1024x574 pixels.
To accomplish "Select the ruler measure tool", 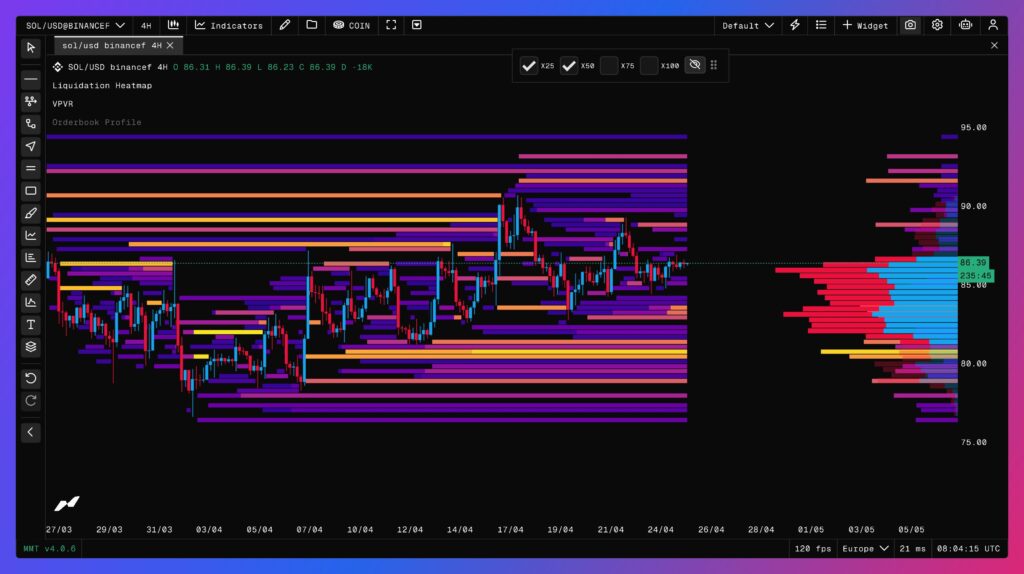I will click(x=31, y=280).
